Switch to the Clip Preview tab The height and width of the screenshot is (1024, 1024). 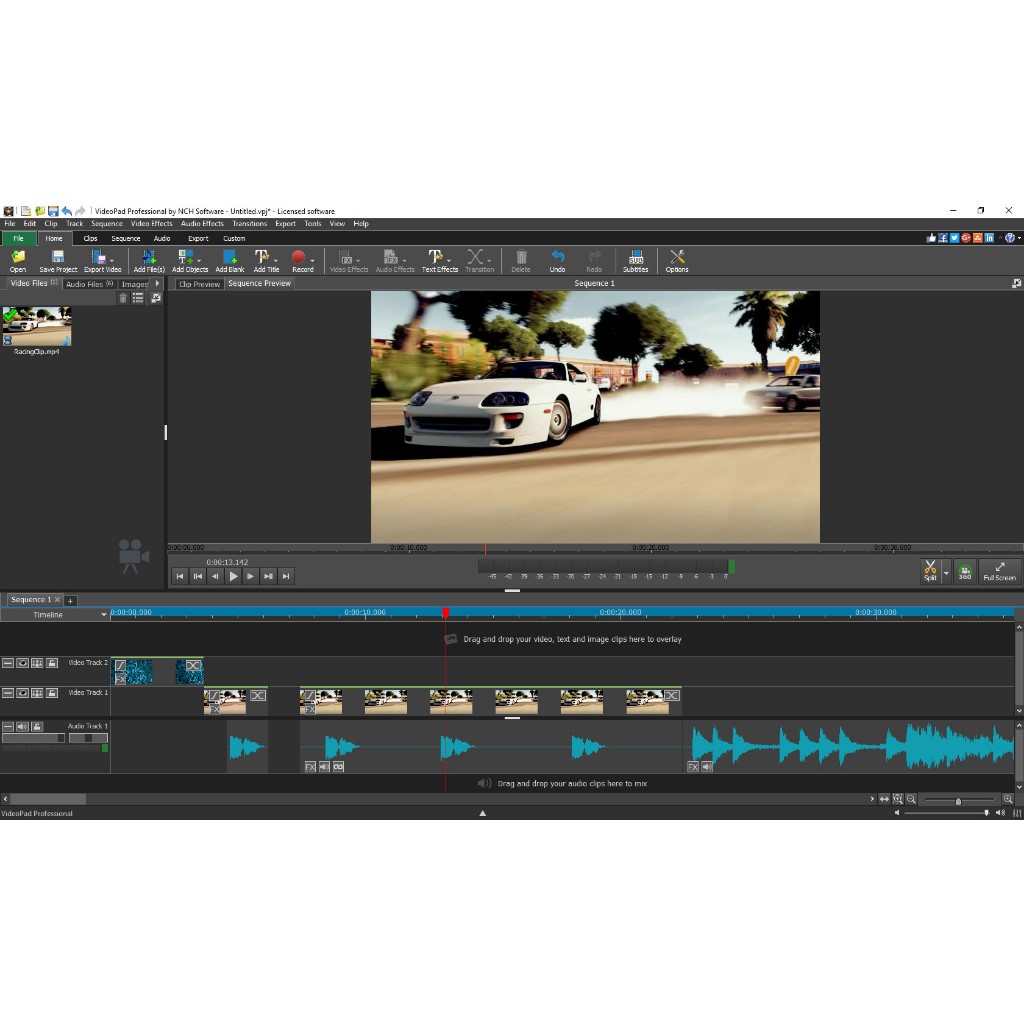(x=199, y=284)
